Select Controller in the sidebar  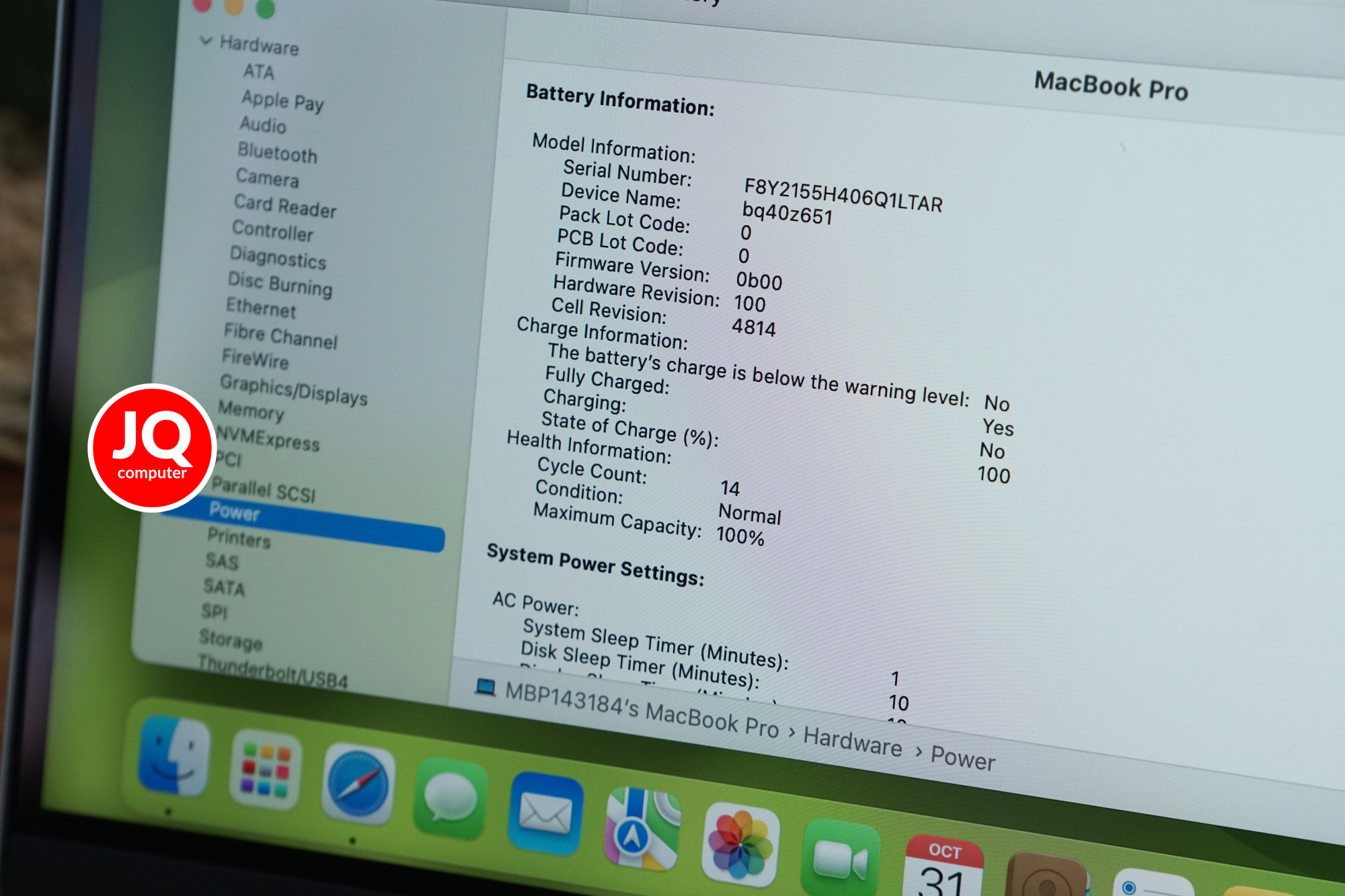(x=272, y=231)
